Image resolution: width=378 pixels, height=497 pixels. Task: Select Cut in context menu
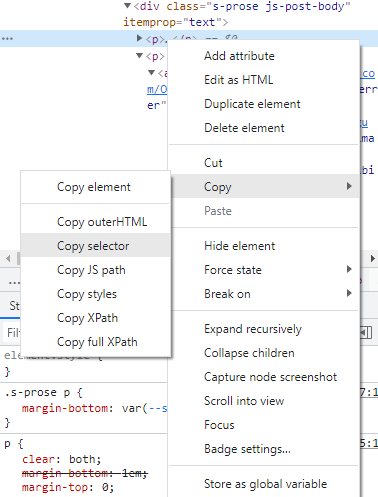pyautogui.click(x=213, y=163)
